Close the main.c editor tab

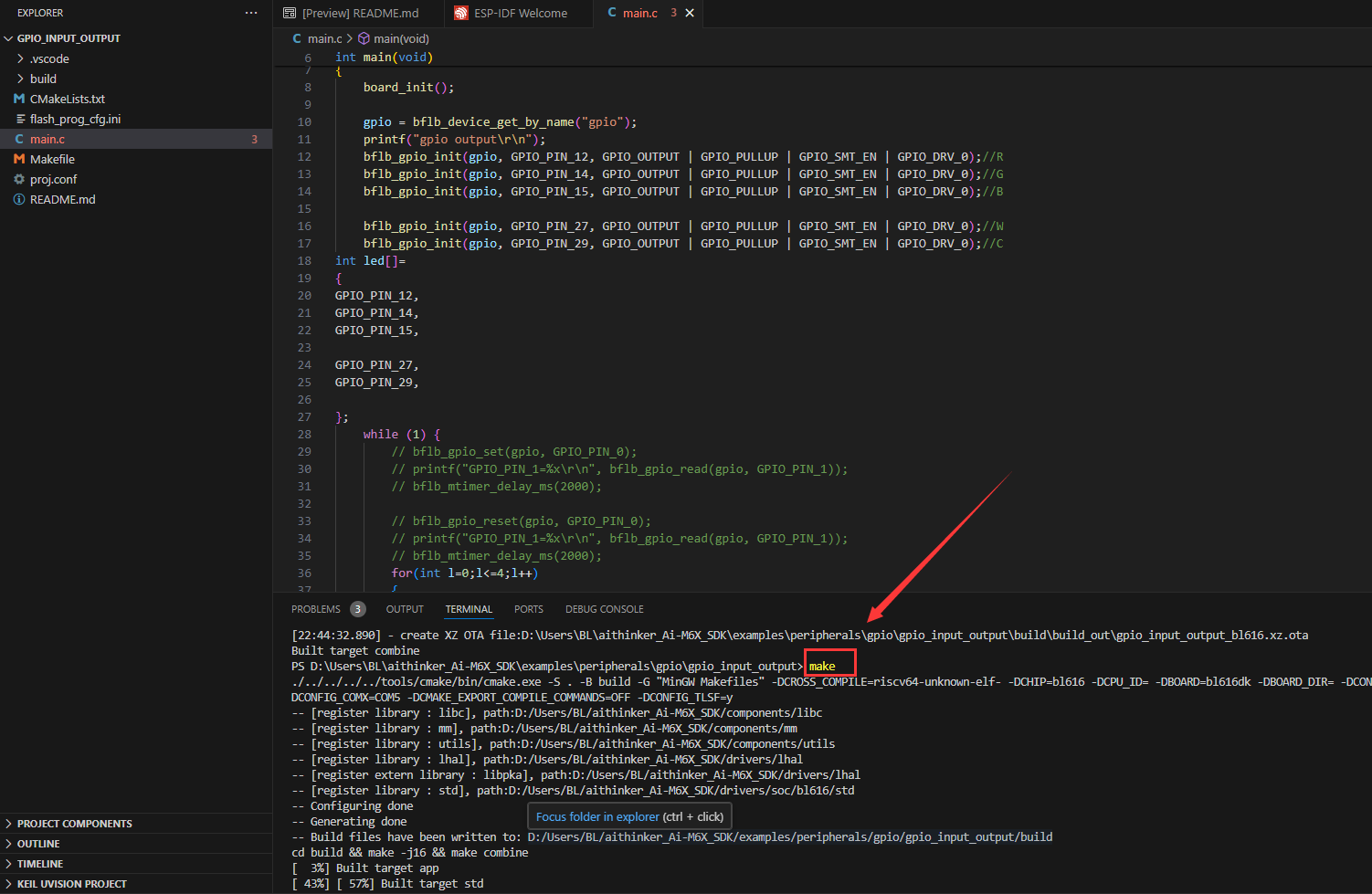(x=690, y=13)
